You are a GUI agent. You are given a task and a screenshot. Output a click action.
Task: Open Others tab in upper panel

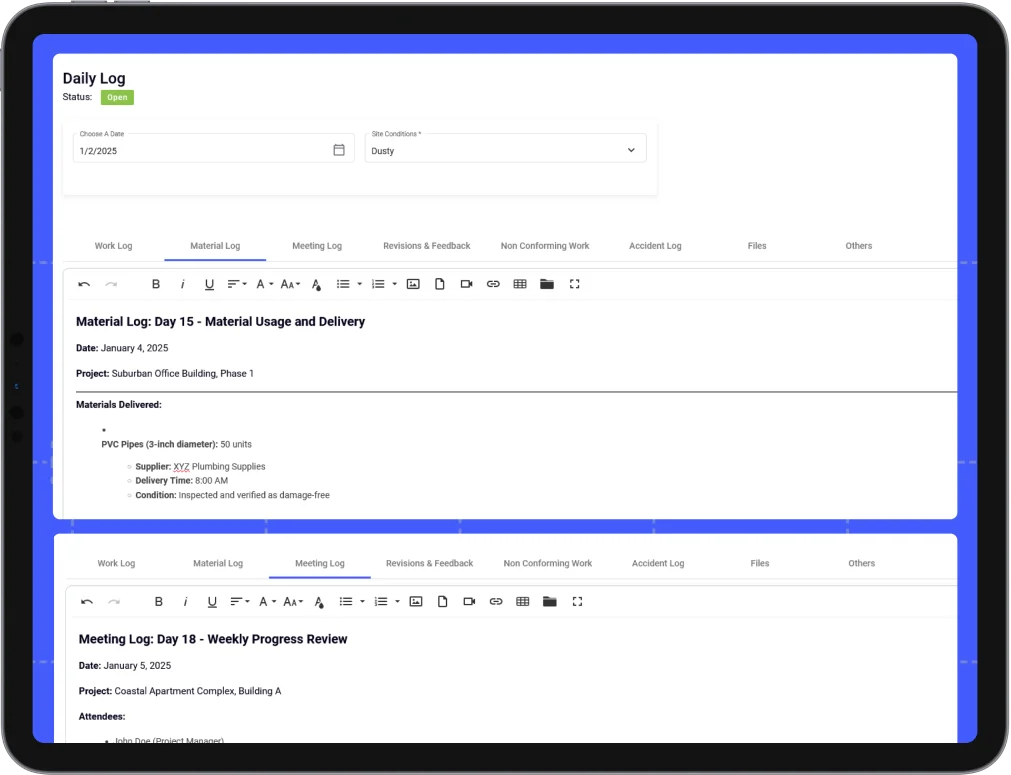coord(859,246)
